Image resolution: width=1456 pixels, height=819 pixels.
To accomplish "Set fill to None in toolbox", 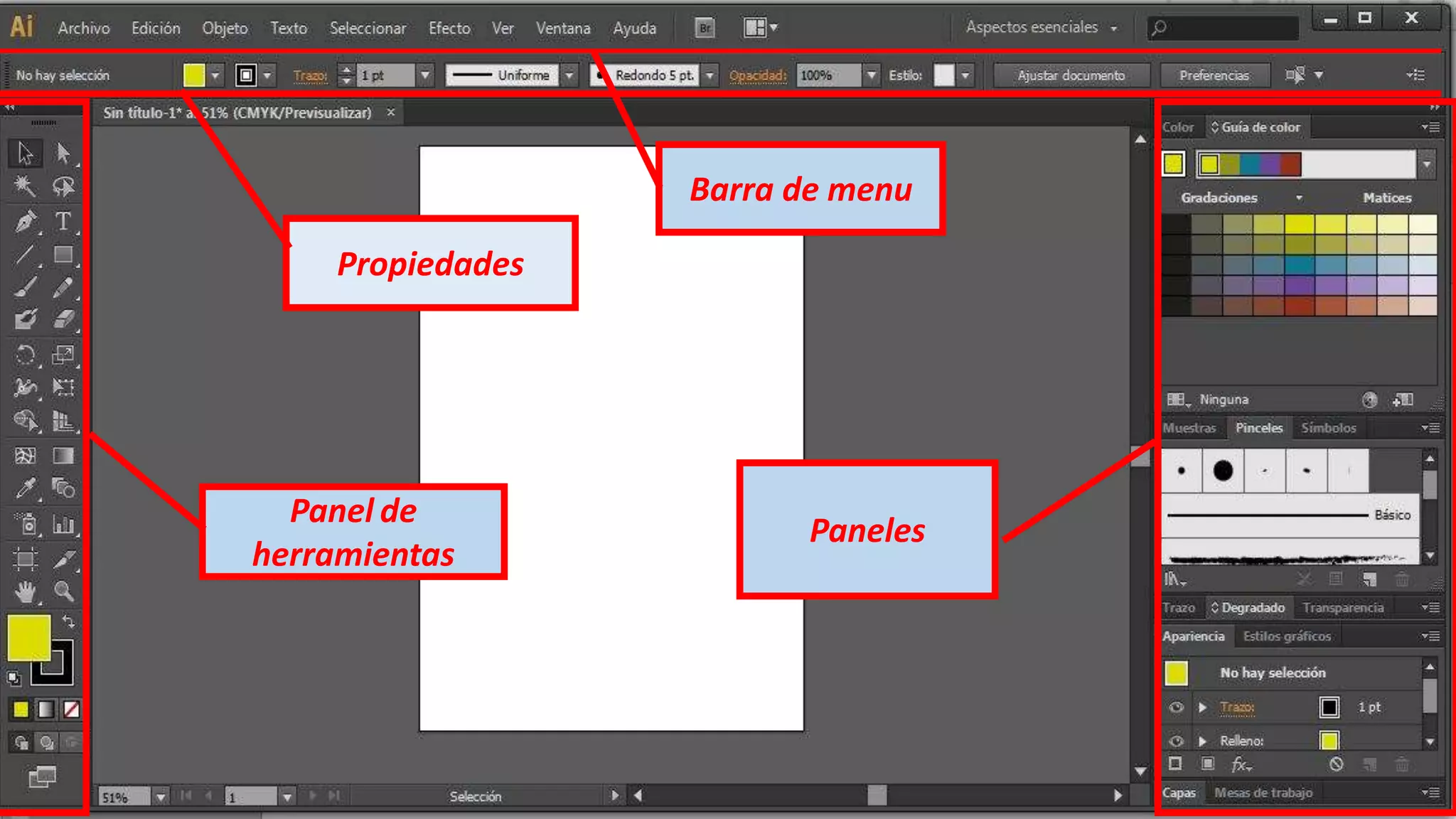I will coord(71,709).
